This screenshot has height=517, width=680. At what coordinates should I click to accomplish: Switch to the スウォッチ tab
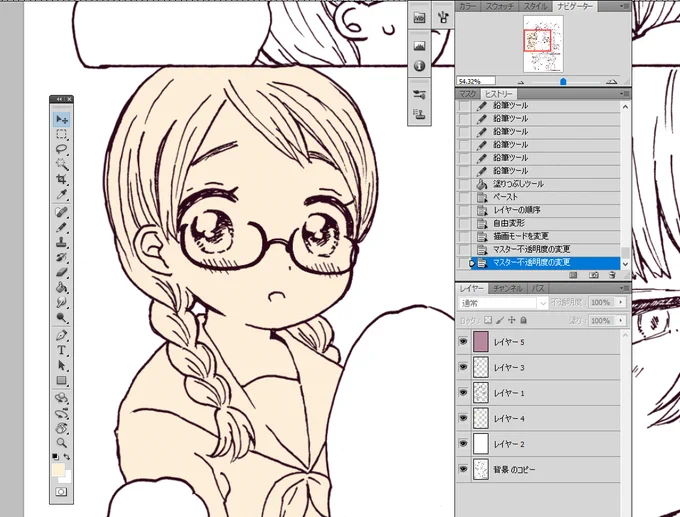pyautogui.click(x=499, y=7)
